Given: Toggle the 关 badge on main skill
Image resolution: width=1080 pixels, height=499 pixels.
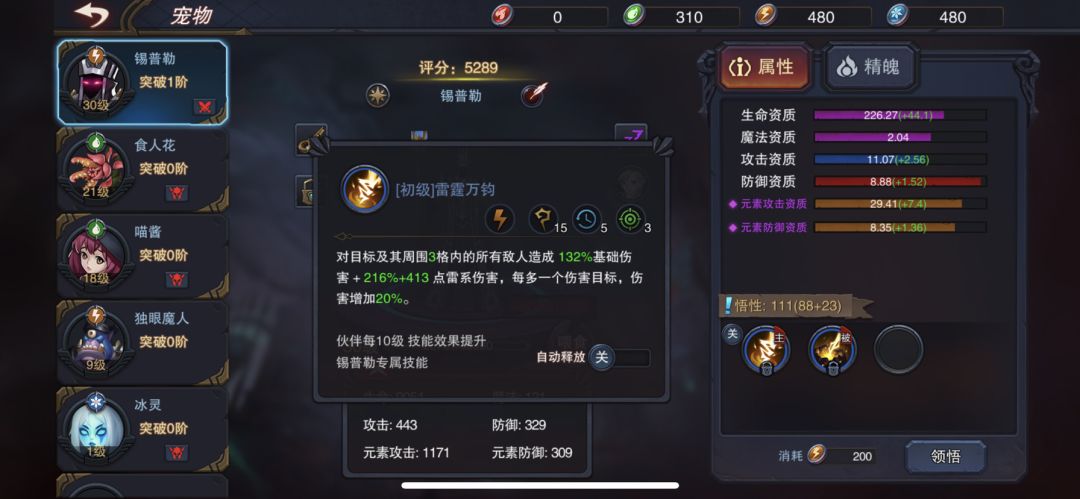Looking at the screenshot, I should pos(731,334).
